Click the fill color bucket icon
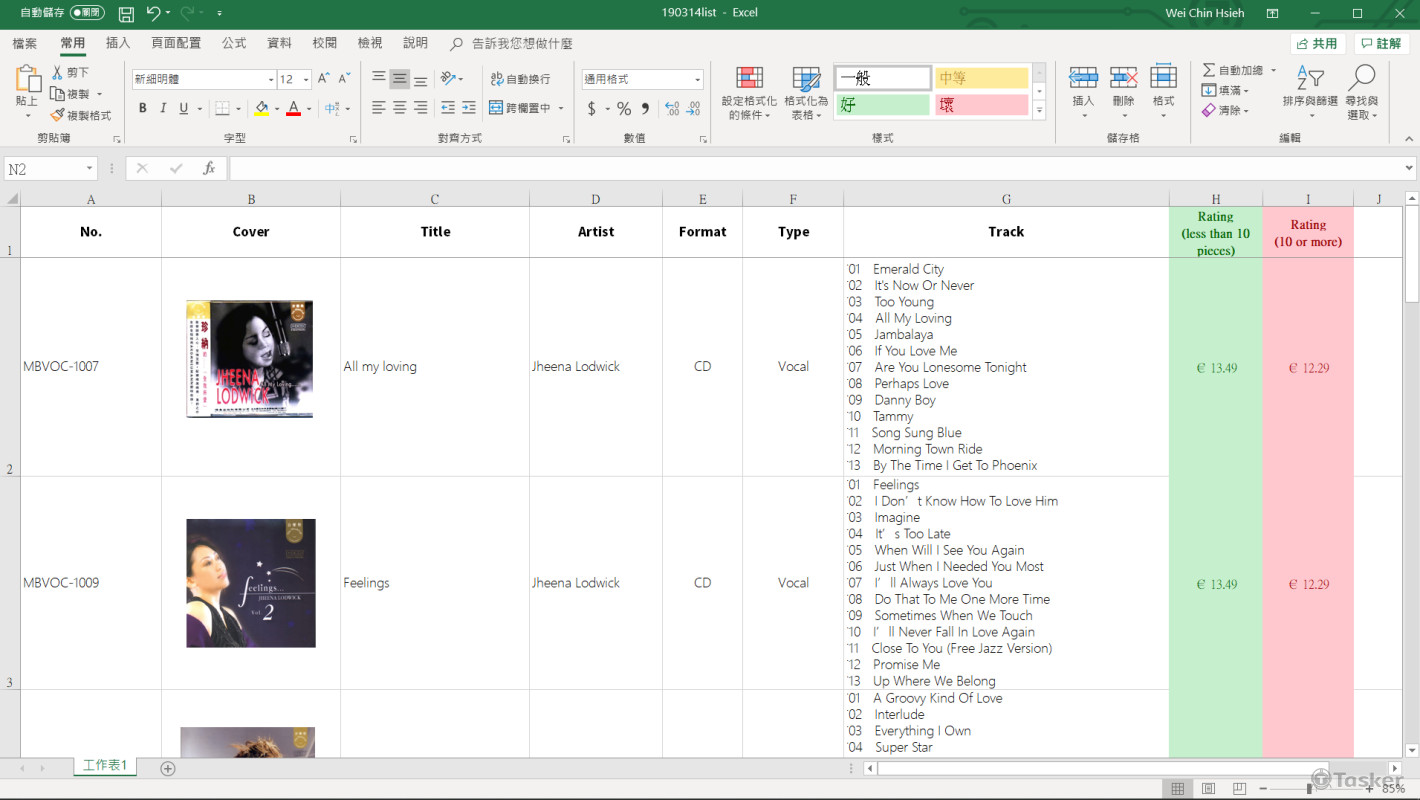Image resolution: width=1420 pixels, height=800 pixels. [261, 108]
